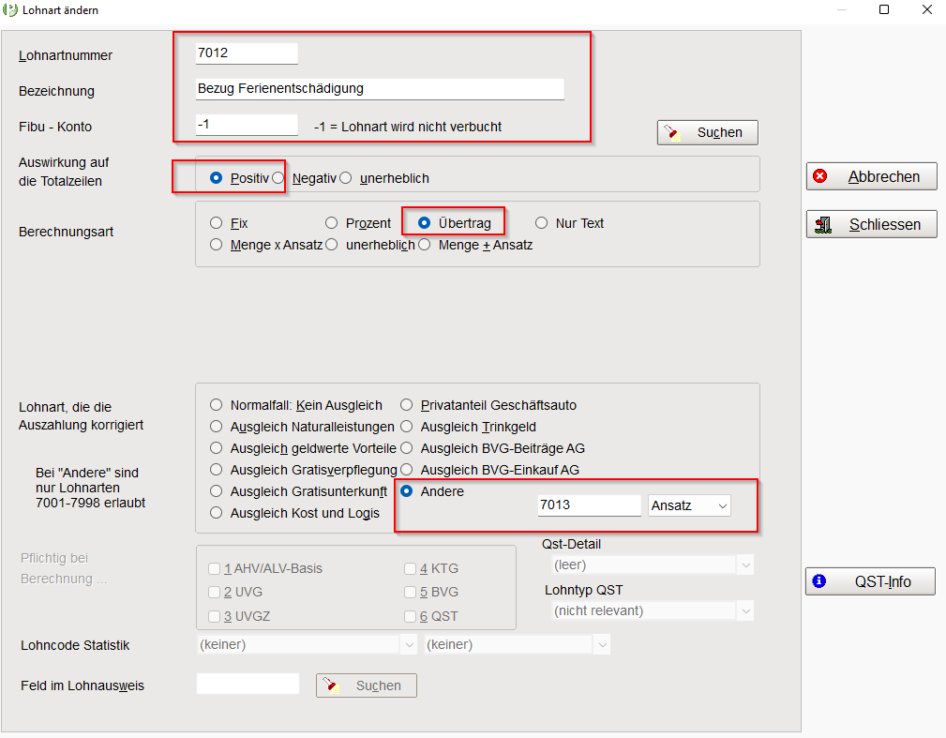This screenshot has width=946, height=738.
Task: Click the Suchen button beside Fibu-Konto
Action: 707,132
